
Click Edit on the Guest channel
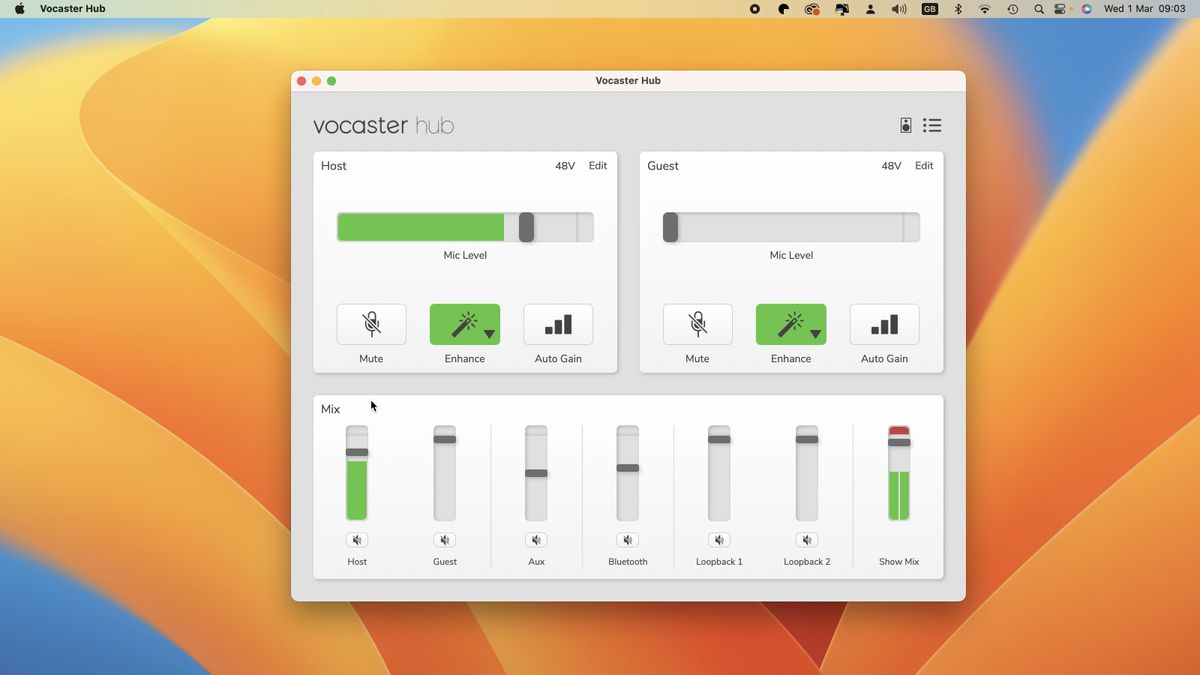click(923, 166)
